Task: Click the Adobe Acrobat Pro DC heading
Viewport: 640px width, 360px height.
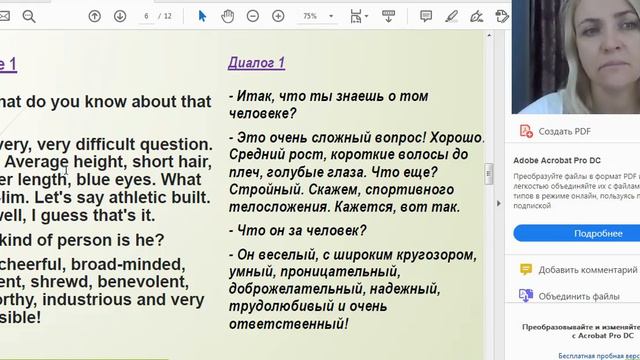Action: coord(557,160)
